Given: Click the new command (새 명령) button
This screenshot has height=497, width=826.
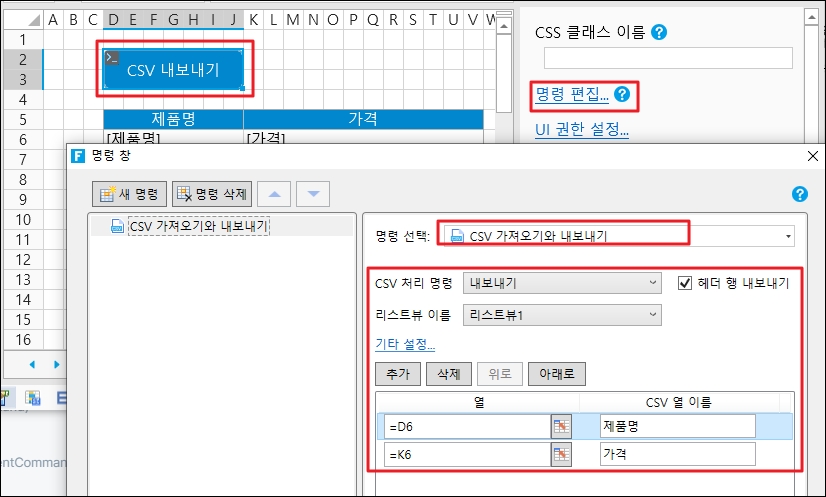Looking at the screenshot, I should pyautogui.click(x=130, y=193).
